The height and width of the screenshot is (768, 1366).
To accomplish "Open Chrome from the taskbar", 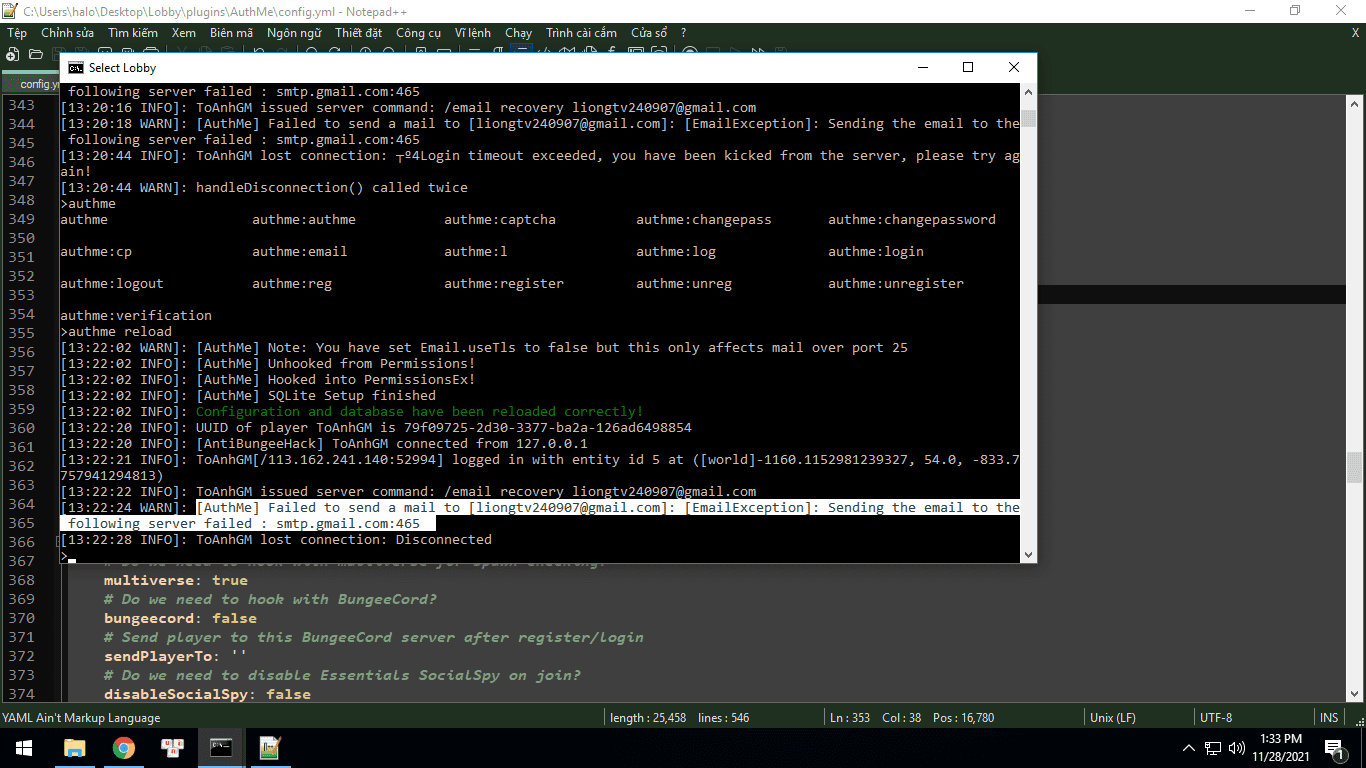I will (x=124, y=748).
